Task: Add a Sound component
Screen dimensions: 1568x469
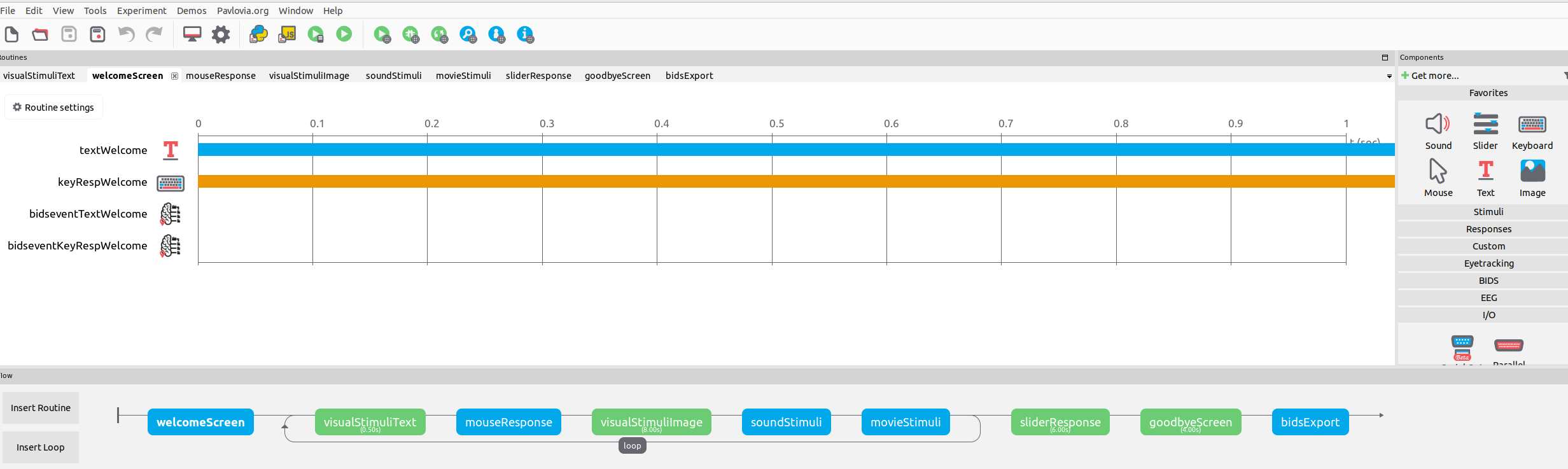Action: (x=1438, y=131)
